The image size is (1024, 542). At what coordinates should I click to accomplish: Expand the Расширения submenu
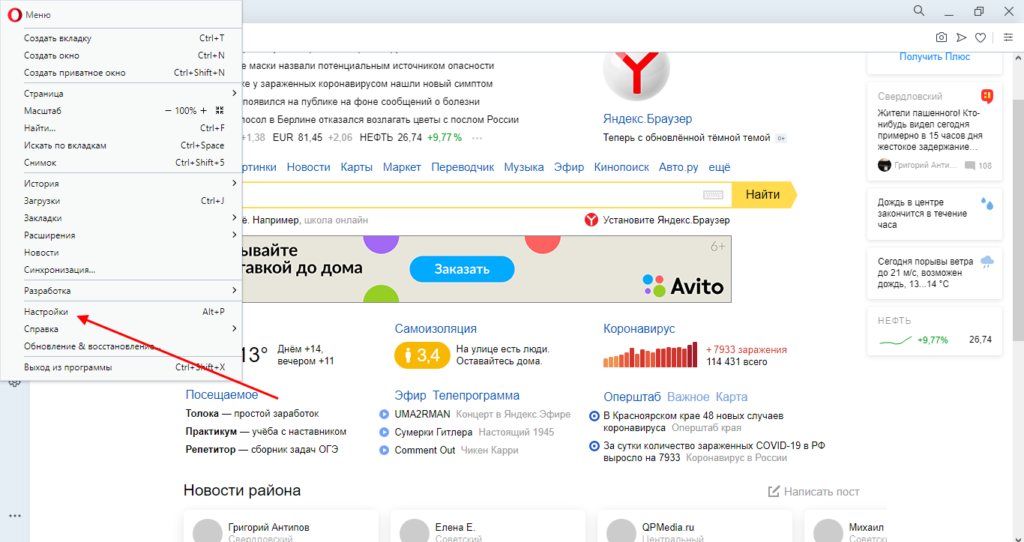pyautogui.click(x=121, y=235)
